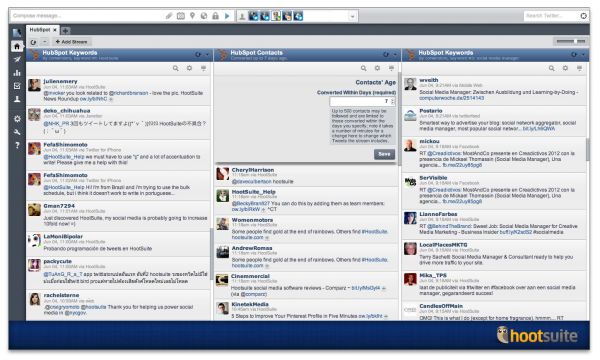Click filter icon in HubSpot Contacts stream
Screen dimensions: 600x360
[391, 68]
